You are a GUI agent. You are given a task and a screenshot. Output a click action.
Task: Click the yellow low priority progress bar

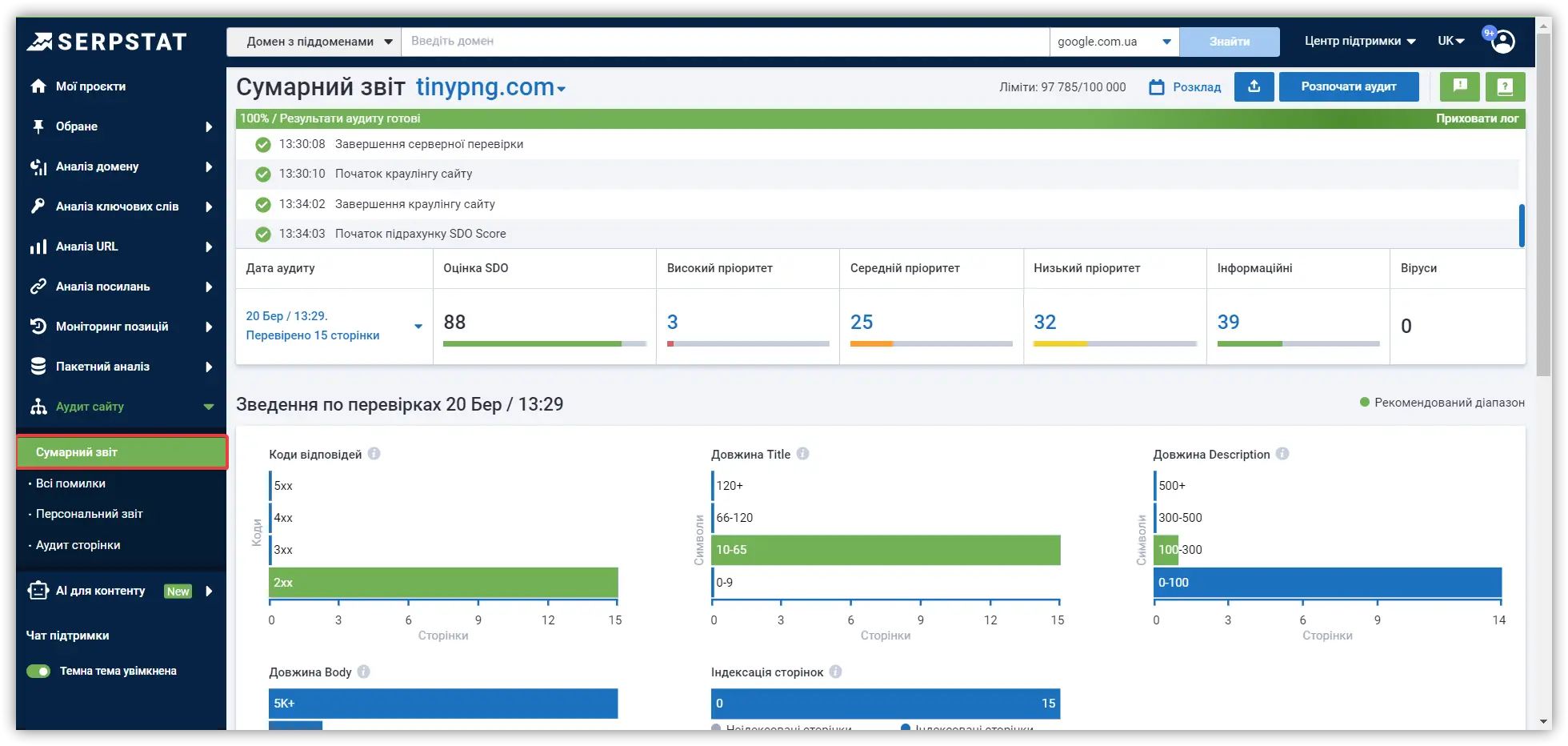[1060, 344]
